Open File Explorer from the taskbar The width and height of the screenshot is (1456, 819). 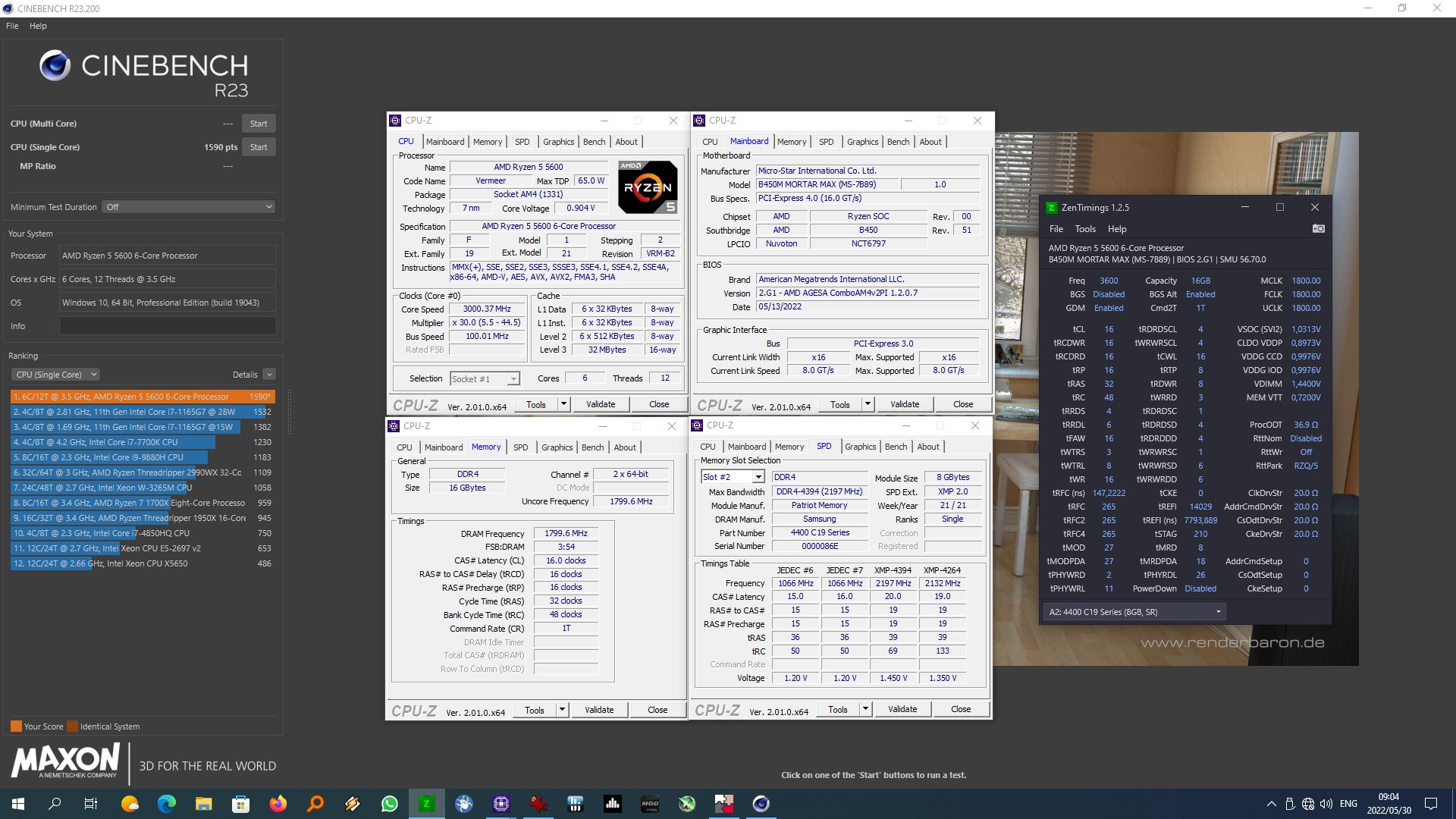(x=203, y=804)
